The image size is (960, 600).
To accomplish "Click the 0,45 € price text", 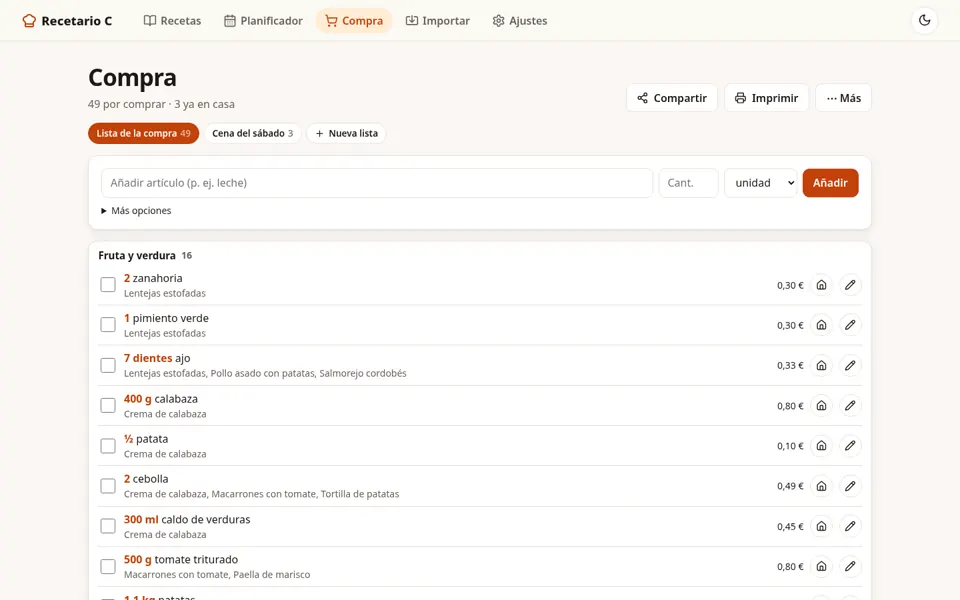I will [790, 527].
